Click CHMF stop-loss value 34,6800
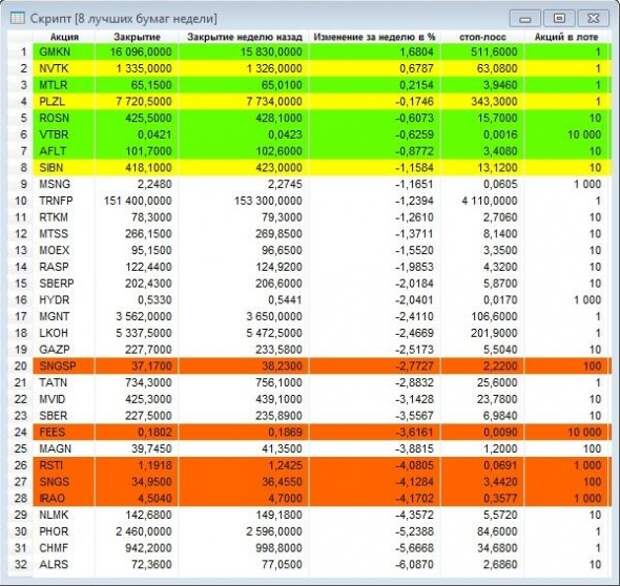620x586 pixels. coord(497,548)
